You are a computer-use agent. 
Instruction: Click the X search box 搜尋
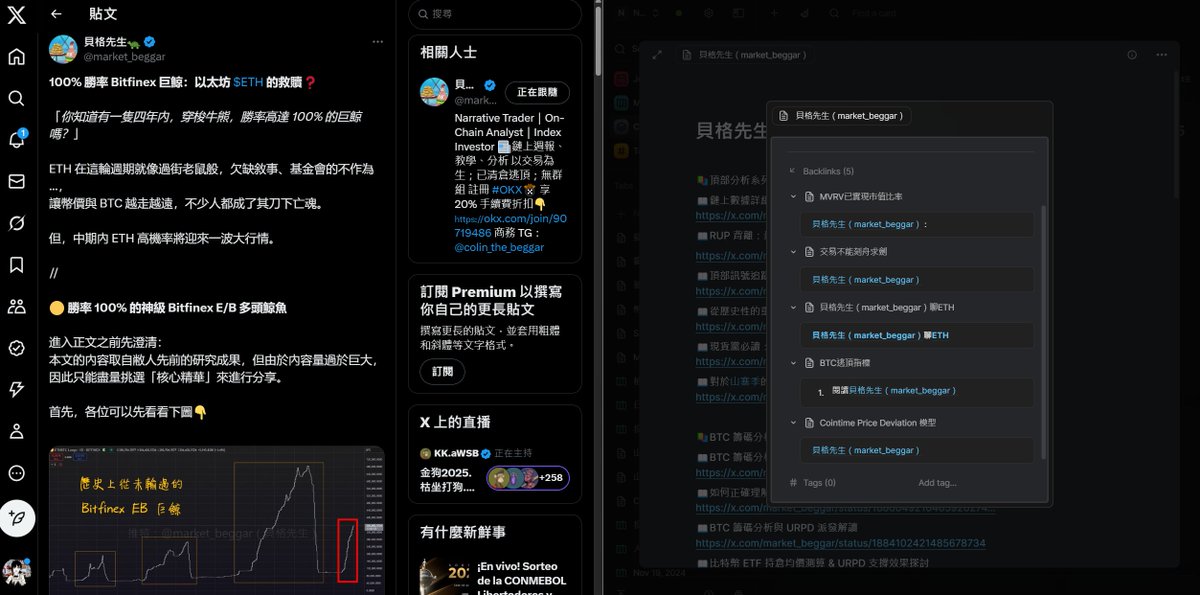click(495, 15)
